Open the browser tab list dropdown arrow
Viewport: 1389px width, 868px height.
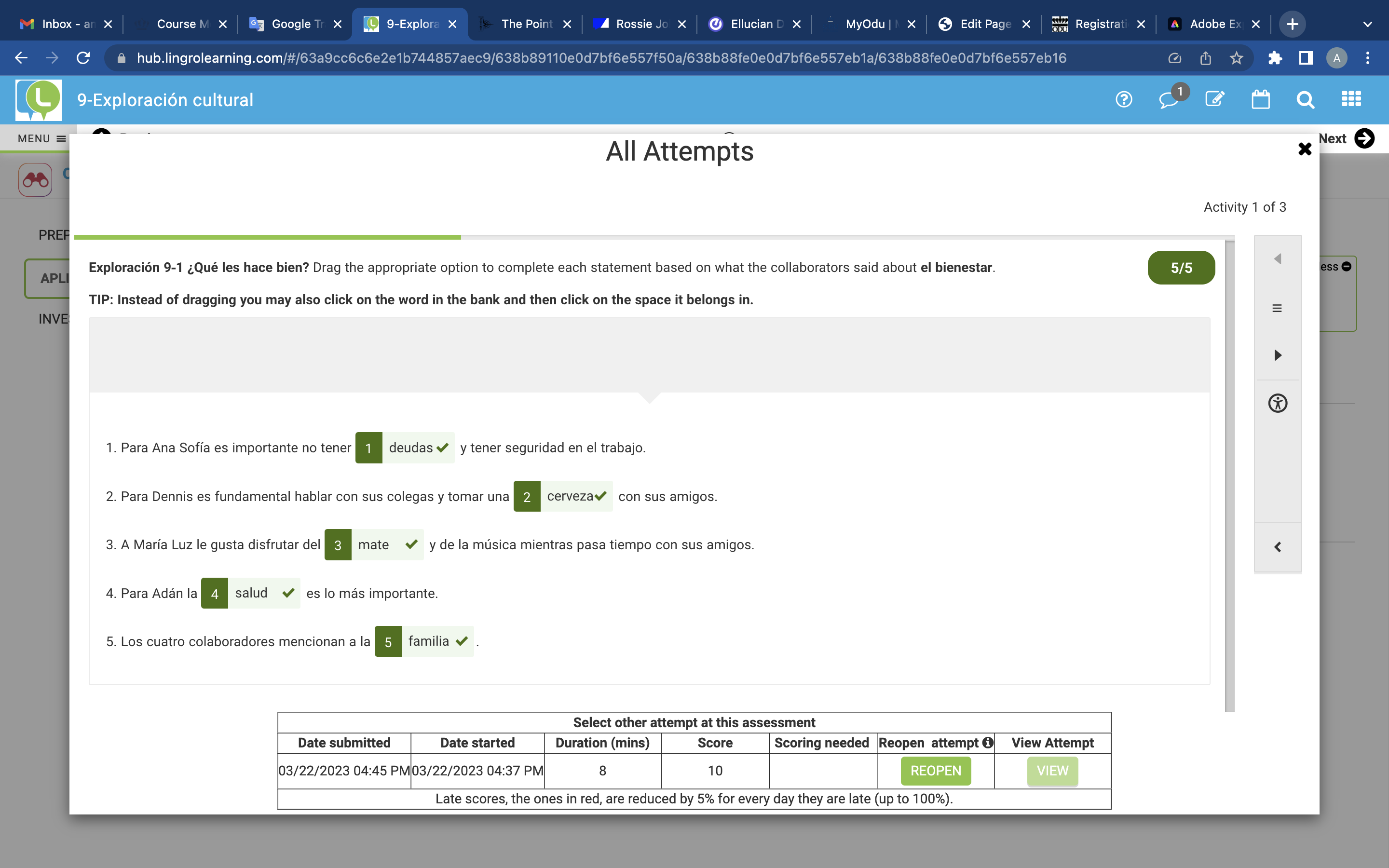[1367, 24]
